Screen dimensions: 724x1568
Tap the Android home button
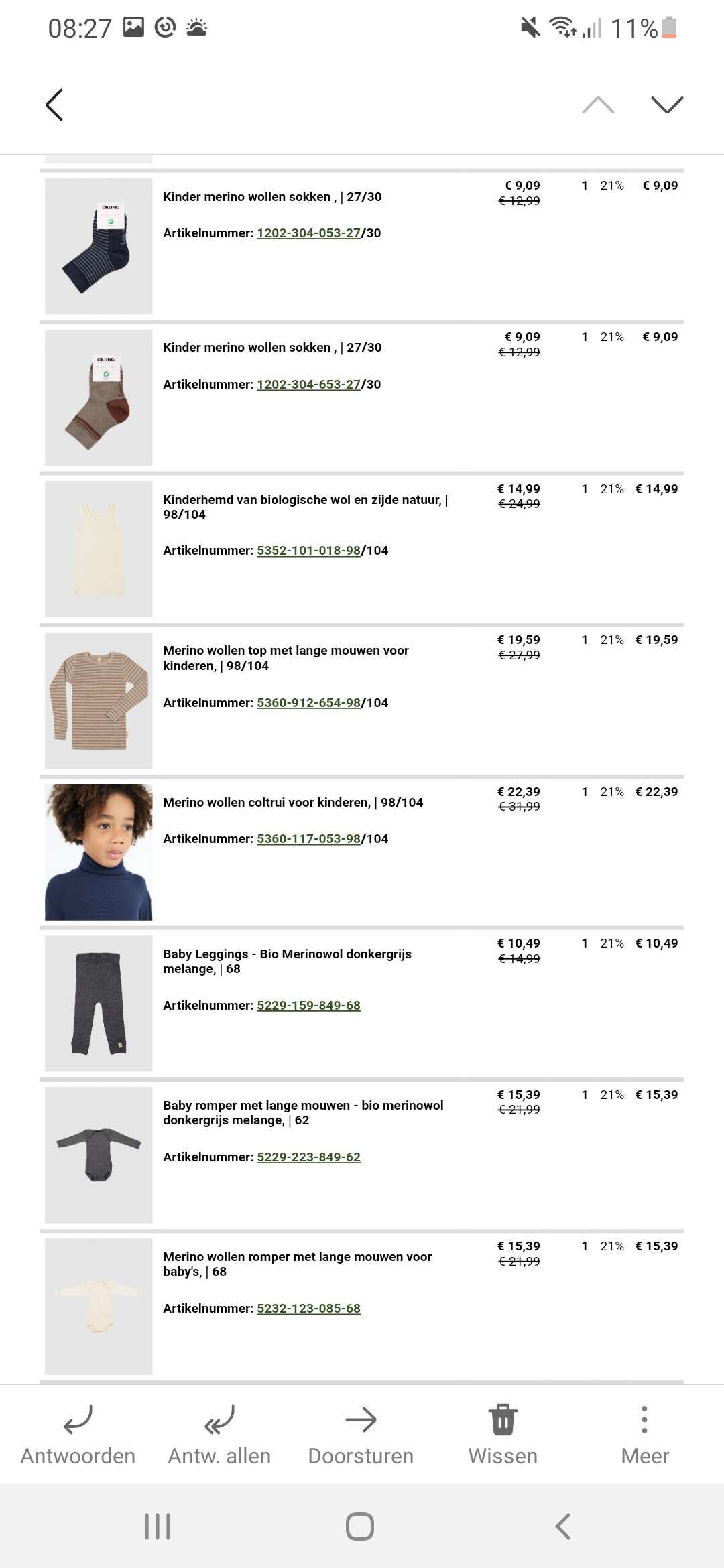click(360, 1526)
